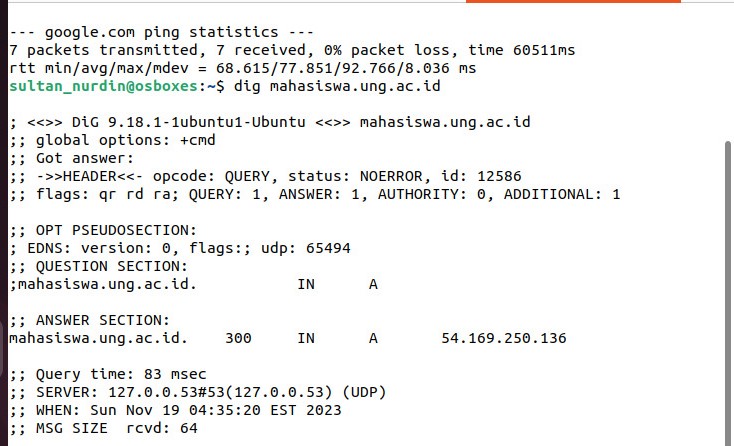The image size is (734, 446).
Task: Click the typed command dig mahasiswa.ung.ac.id
Action: point(337,86)
